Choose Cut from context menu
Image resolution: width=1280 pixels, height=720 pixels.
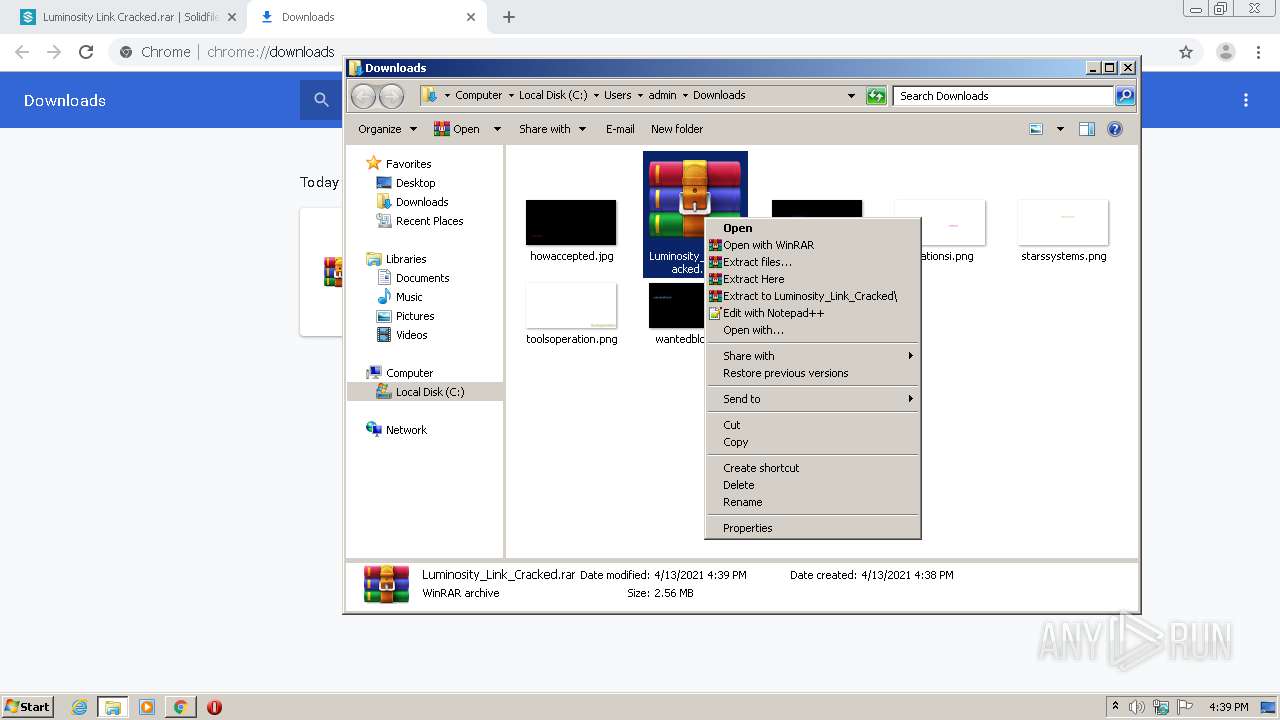tap(812, 425)
